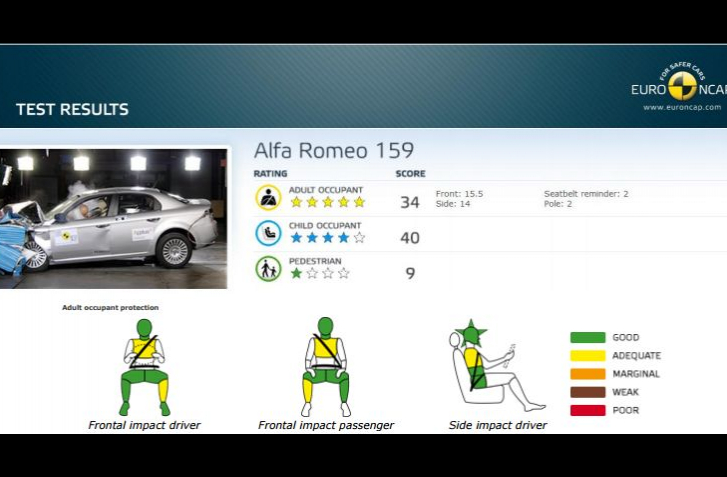
Task: Click the PEDESTRIAN label
Action: coord(315,261)
